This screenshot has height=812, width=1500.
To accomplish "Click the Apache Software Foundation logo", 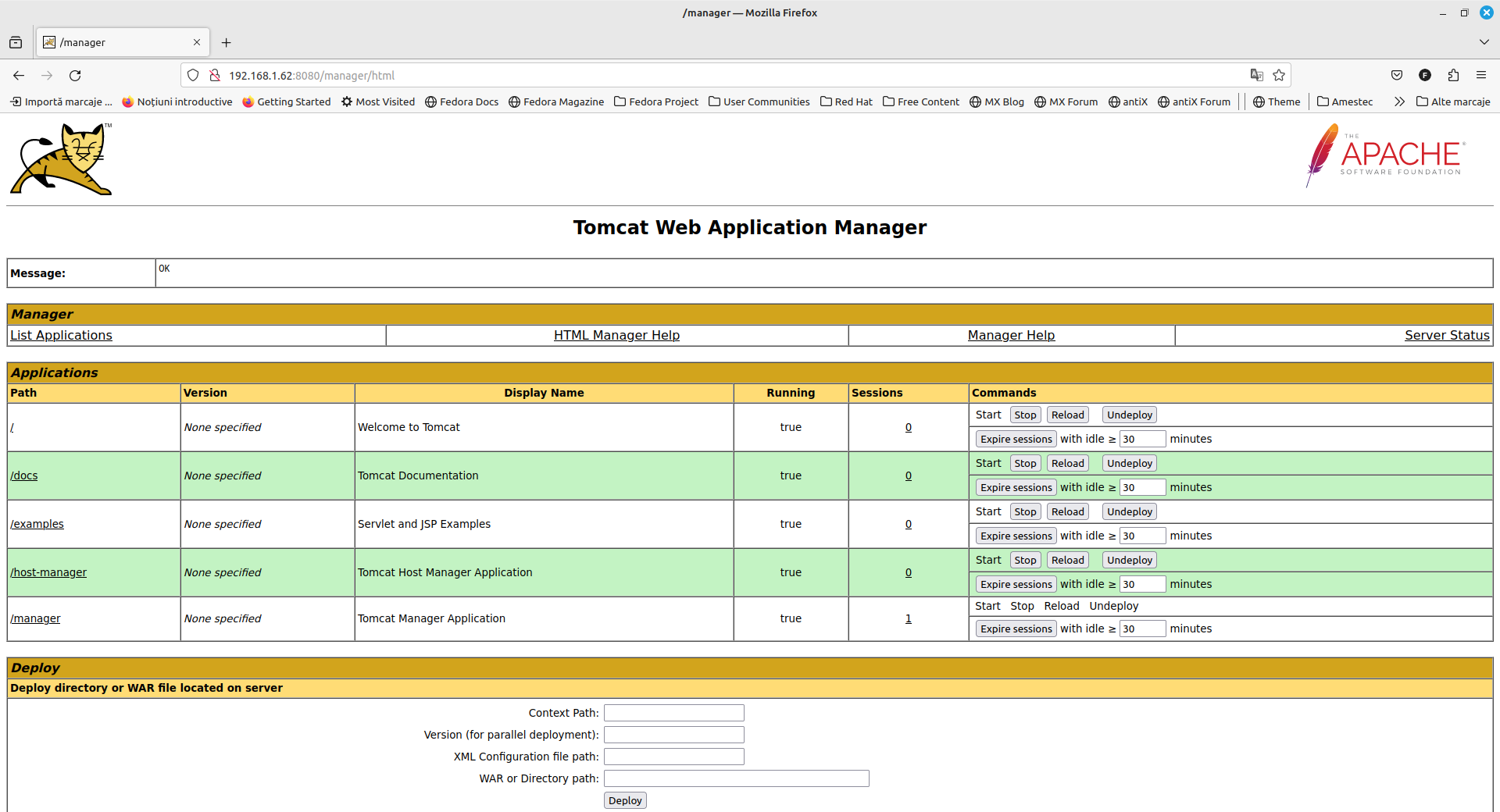I will tap(1386, 155).
